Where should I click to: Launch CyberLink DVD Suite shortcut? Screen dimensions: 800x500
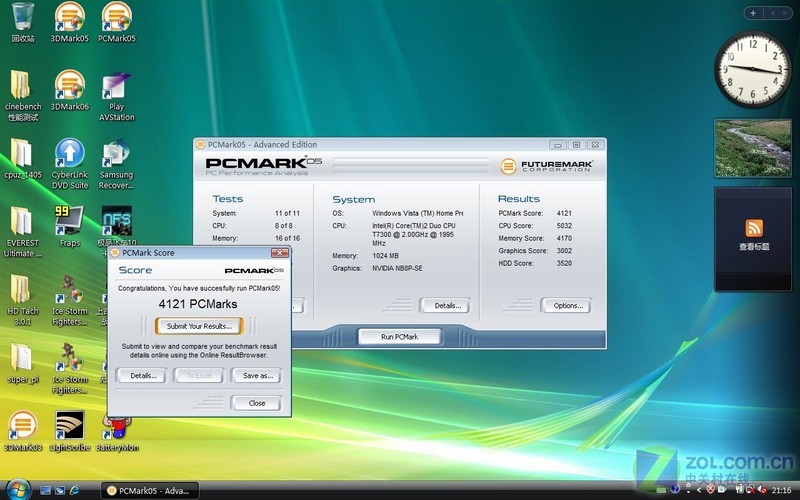pos(69,163)
